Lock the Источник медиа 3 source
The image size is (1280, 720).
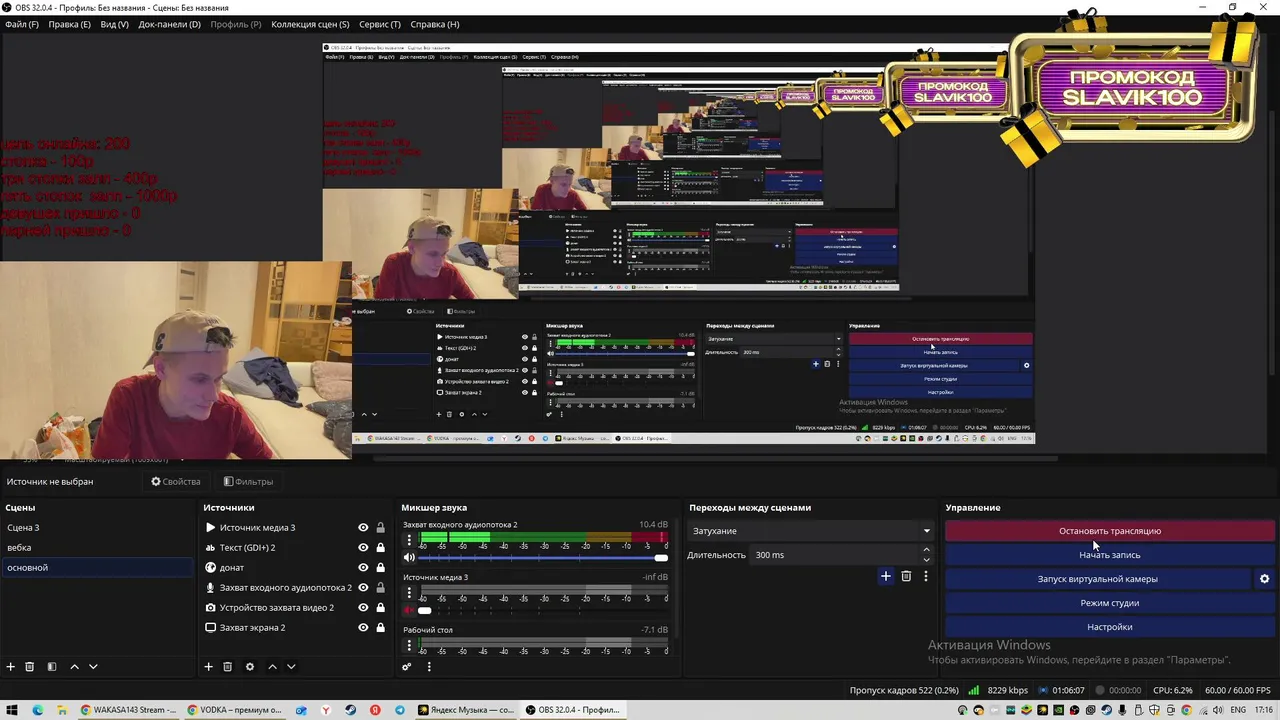(380, 528)
